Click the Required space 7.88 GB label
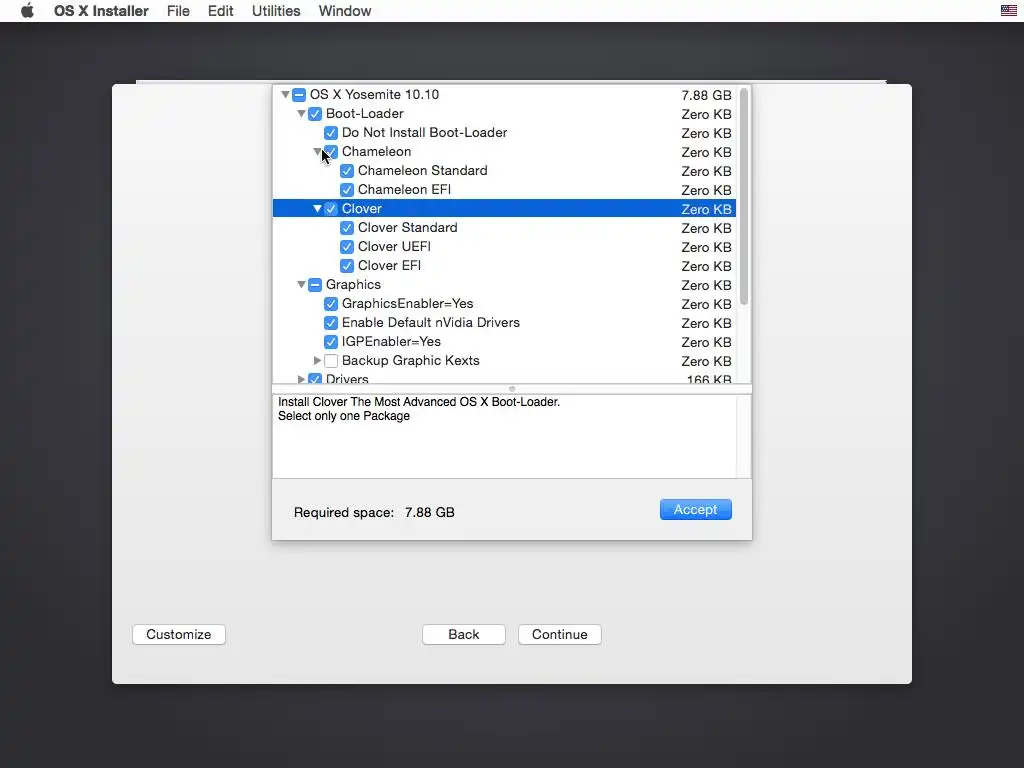This screenshot has width=1024, height=768. (x=374, y=513)
